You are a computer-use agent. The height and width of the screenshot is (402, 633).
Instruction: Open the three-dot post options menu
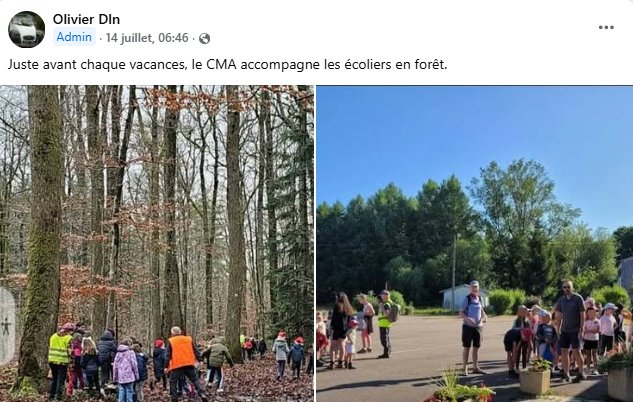click(x=606, y=27)
